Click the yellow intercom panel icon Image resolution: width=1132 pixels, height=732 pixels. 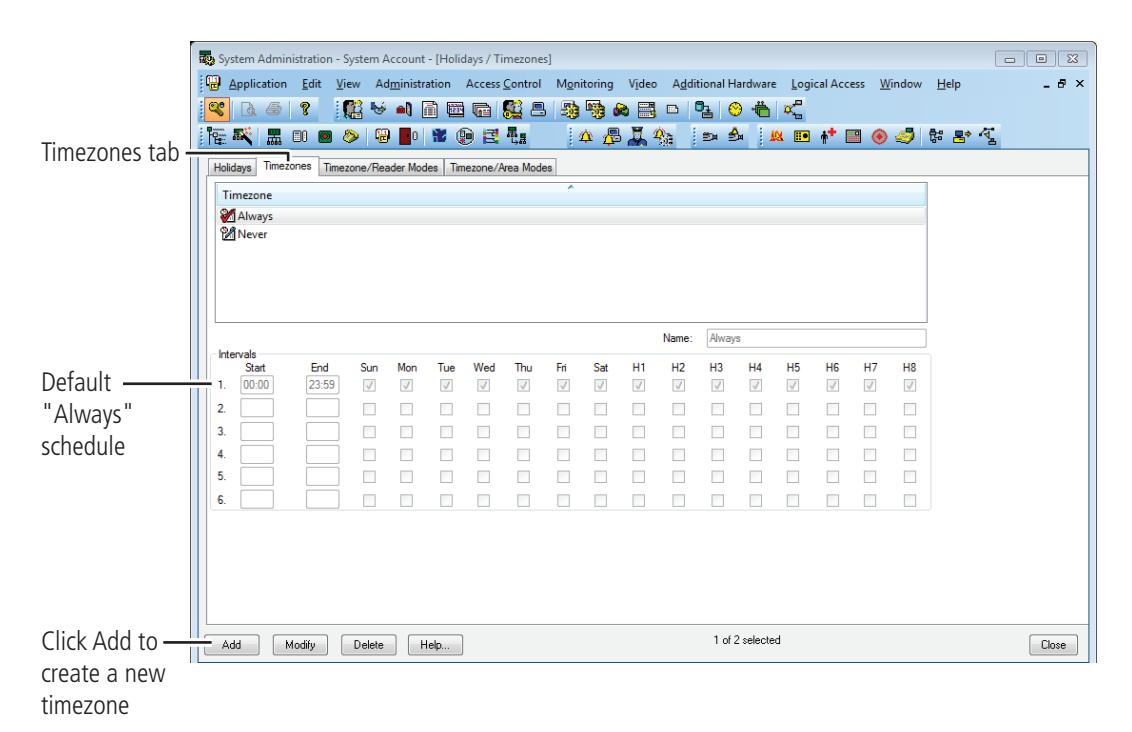[x=802, y=136]
